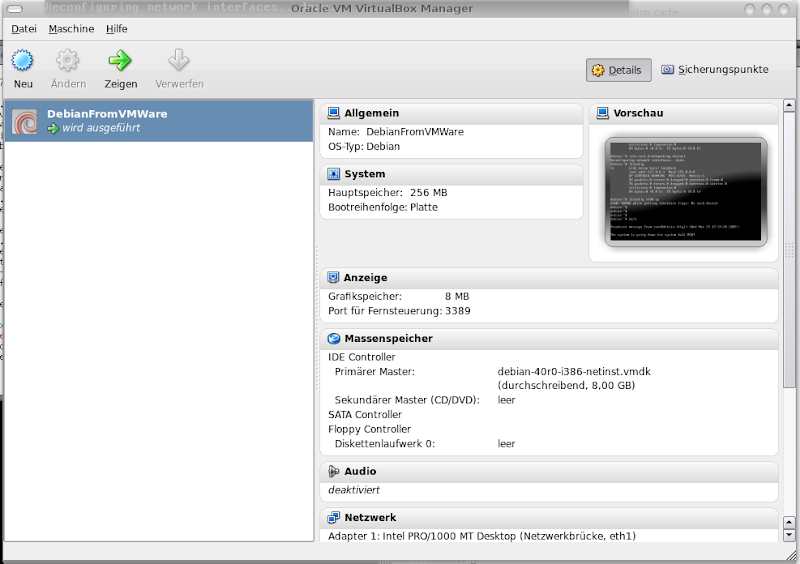Open the Anzeige settings header

[365, 277]
